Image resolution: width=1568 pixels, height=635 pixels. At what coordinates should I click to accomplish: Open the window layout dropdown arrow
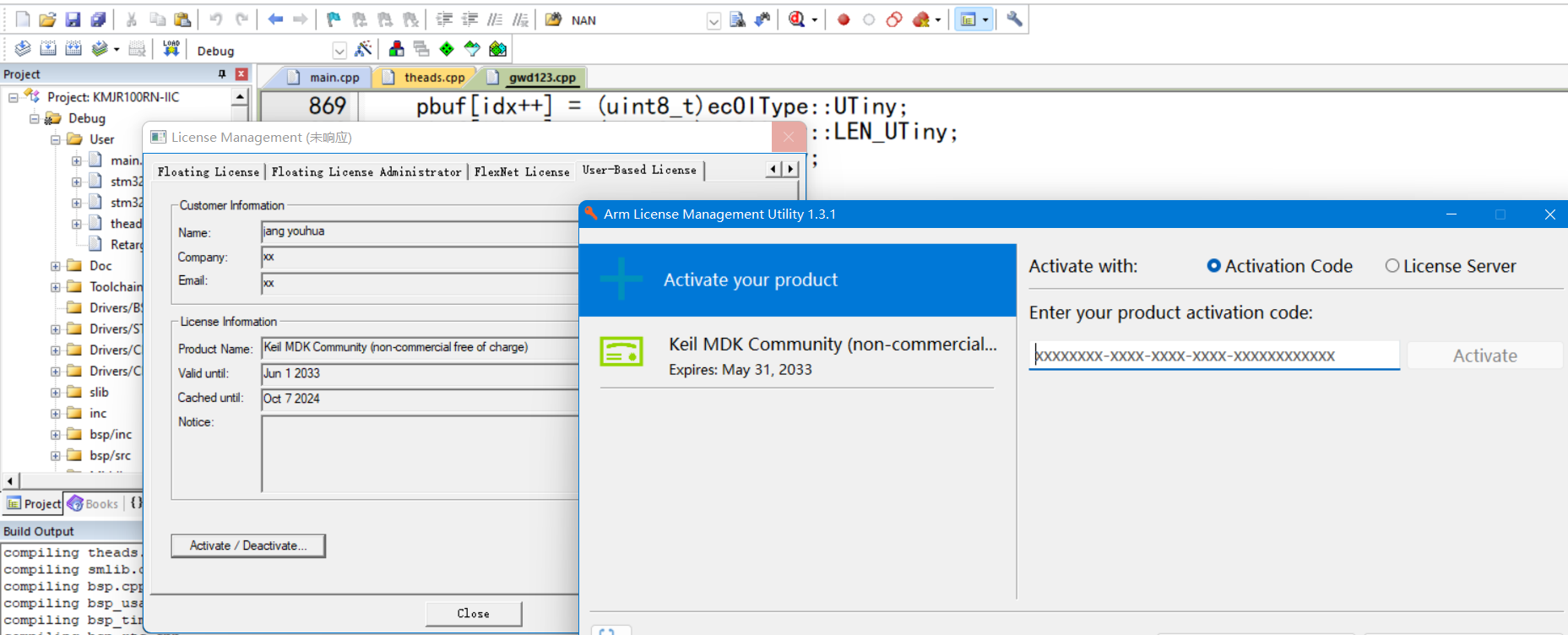click(985, 19)
